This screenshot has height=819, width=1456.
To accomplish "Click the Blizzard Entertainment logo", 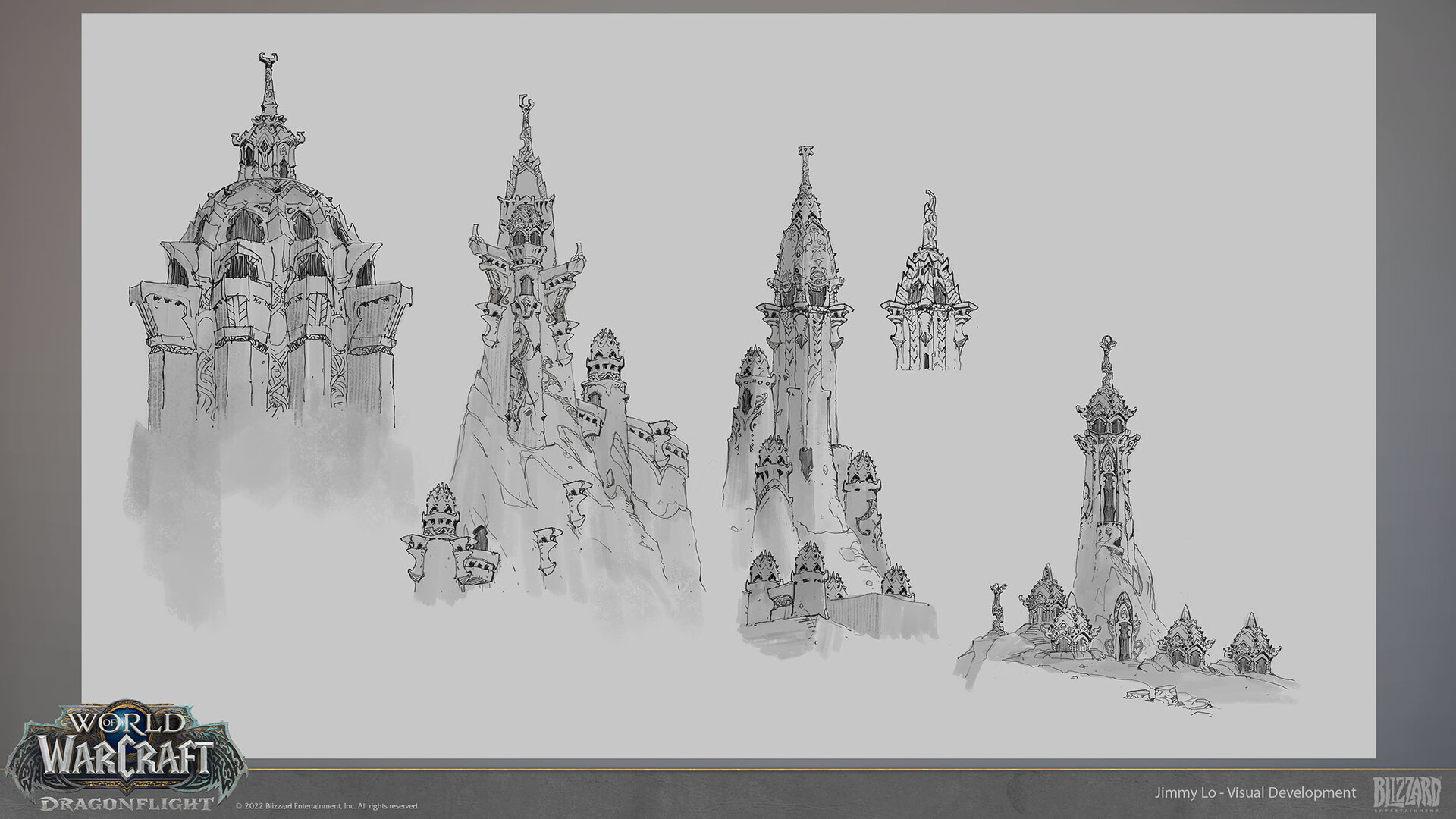I will pos(1406,793).
